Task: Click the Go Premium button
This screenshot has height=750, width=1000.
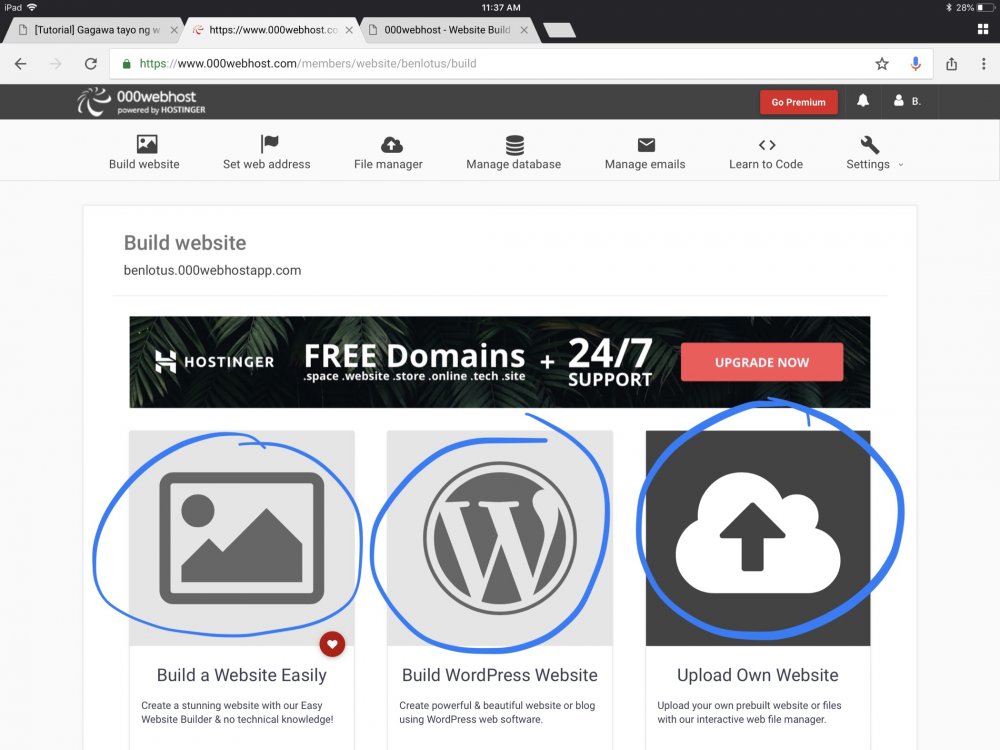Action: point(798,102)
